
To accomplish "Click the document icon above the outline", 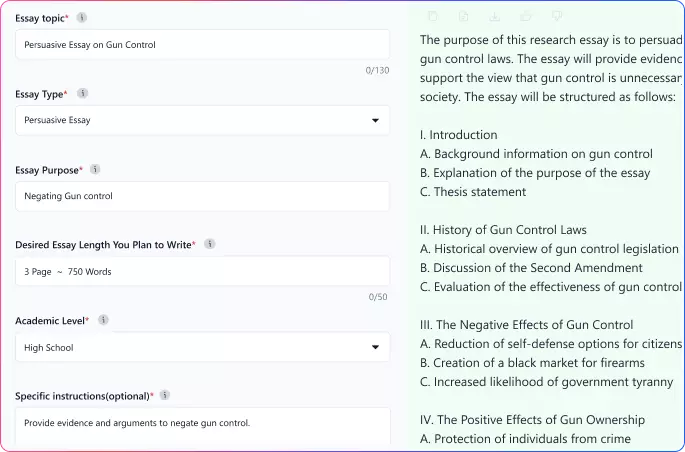I will pos(463,16).
